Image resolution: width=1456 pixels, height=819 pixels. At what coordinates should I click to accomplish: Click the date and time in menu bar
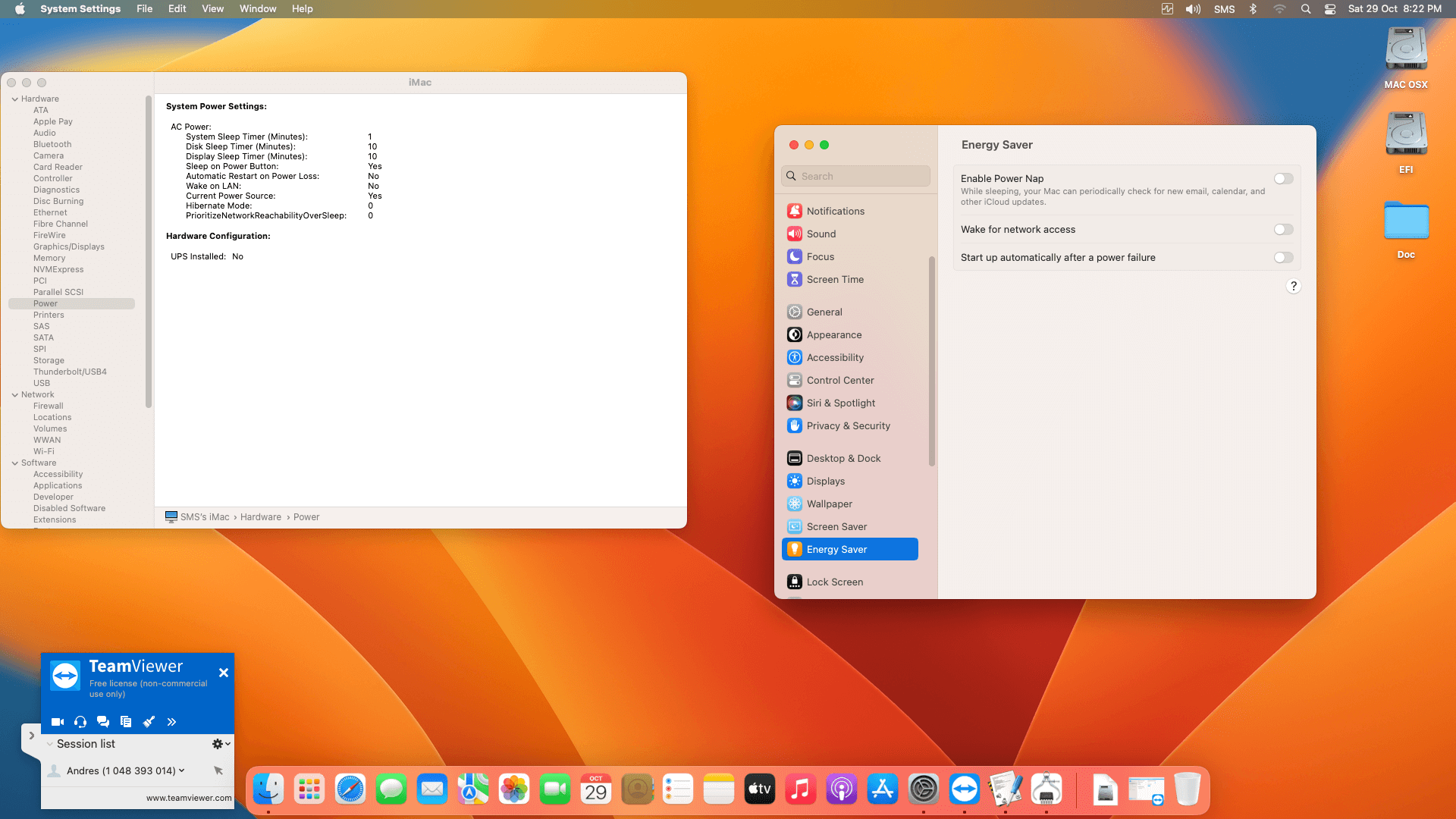(x=1395, y=9)
